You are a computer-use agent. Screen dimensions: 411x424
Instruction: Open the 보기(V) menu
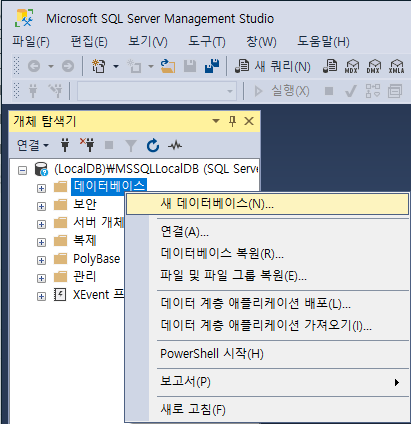click(148, 42)
